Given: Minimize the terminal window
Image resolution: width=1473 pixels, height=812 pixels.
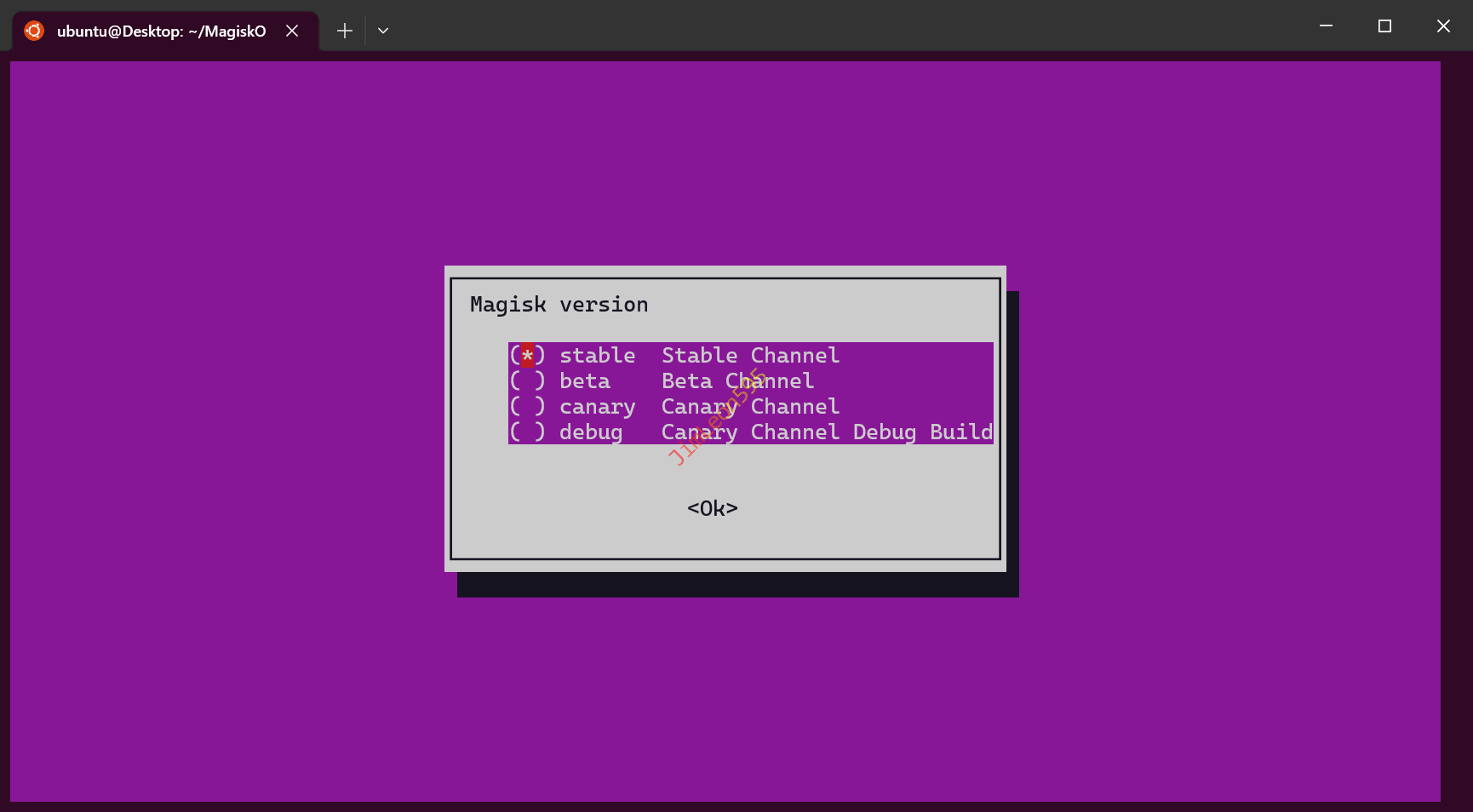Looking at the screenshot, I should point(1326,26).
